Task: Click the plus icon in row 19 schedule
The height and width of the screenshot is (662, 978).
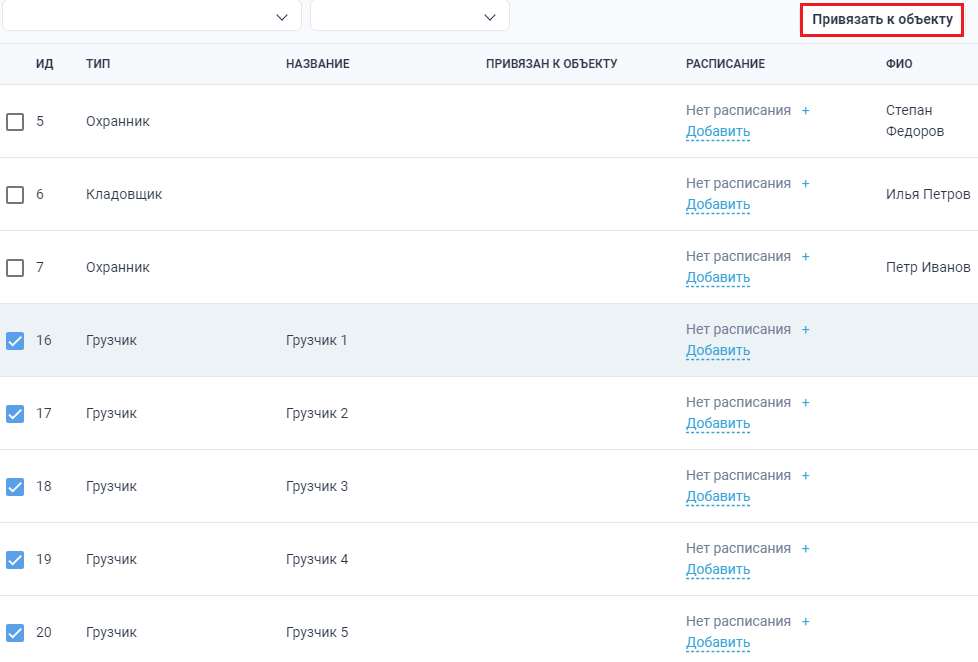Action: coord(805,548)
